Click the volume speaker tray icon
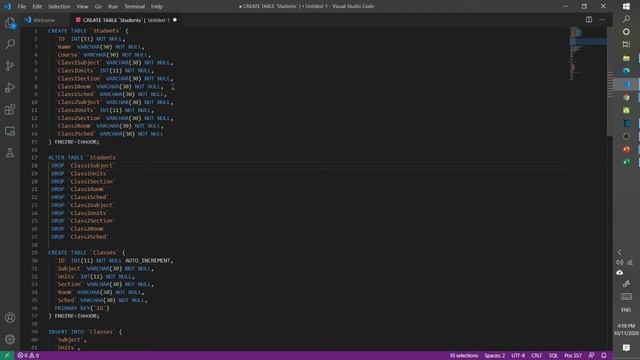 click(620, 262)
